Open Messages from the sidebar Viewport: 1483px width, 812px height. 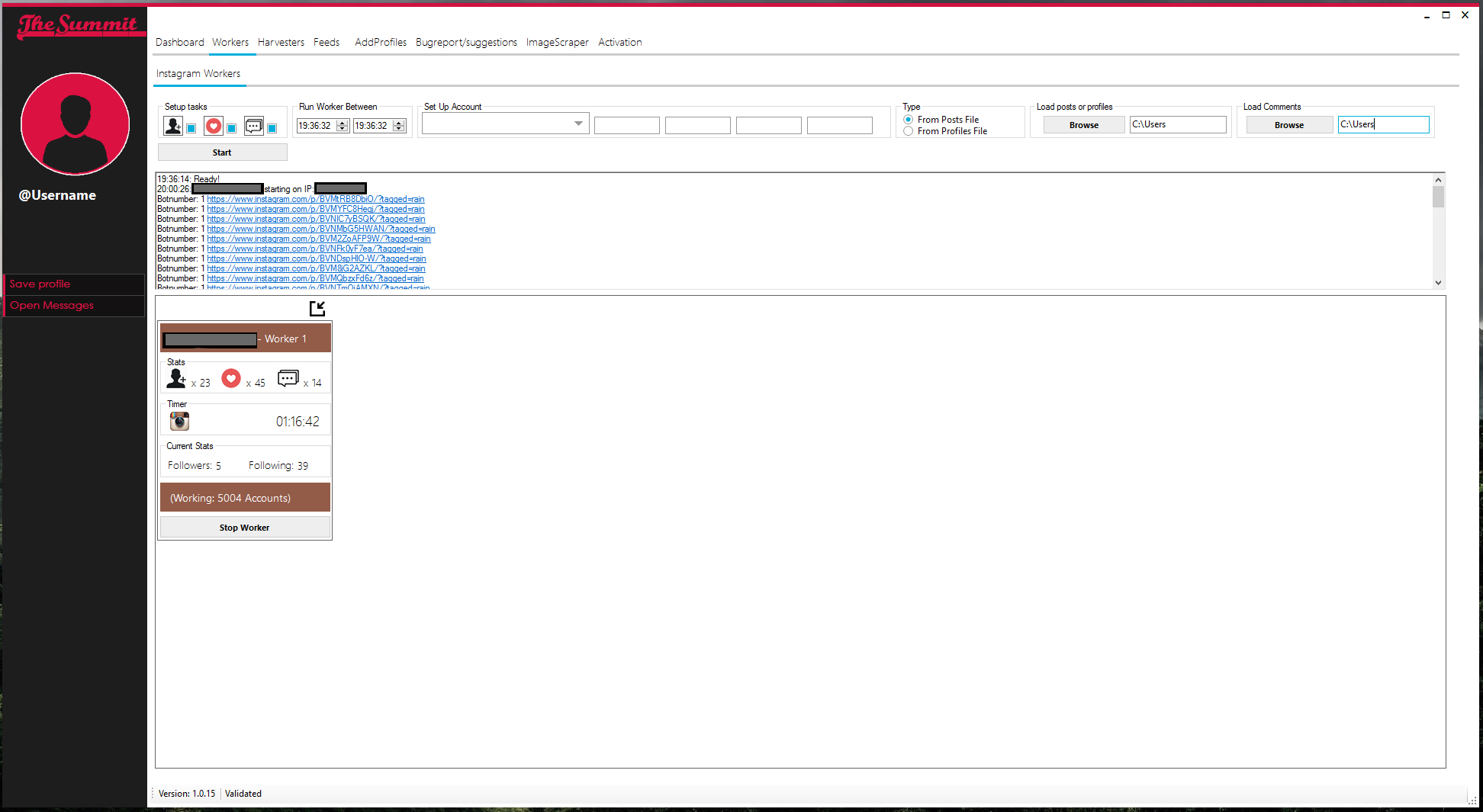point(74,305)
